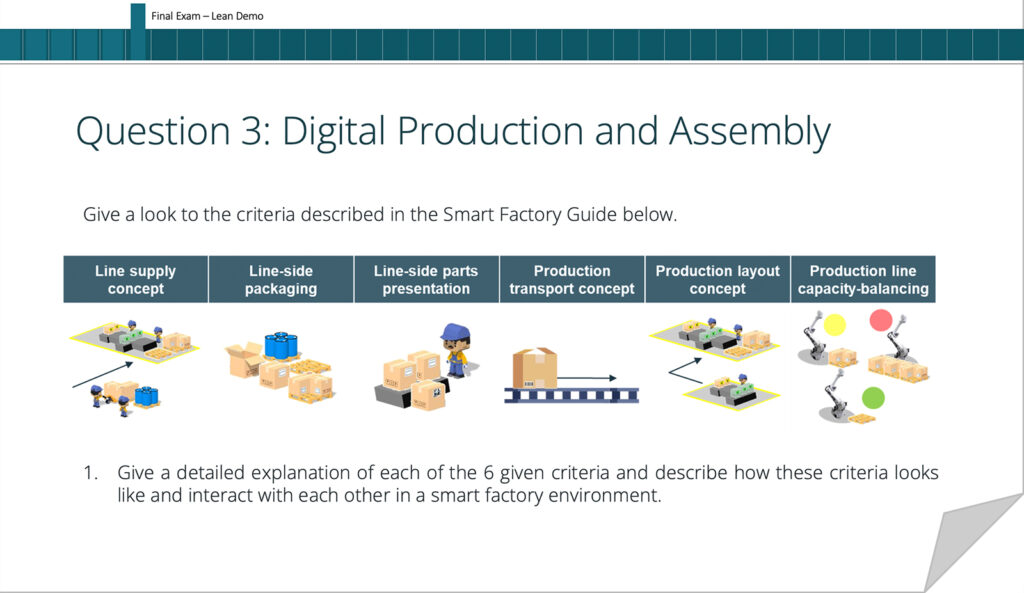Select the Production transport concept header cell
Image resolution: width=1024 pixels, height=593 pixels.
(x=572, y=280)
